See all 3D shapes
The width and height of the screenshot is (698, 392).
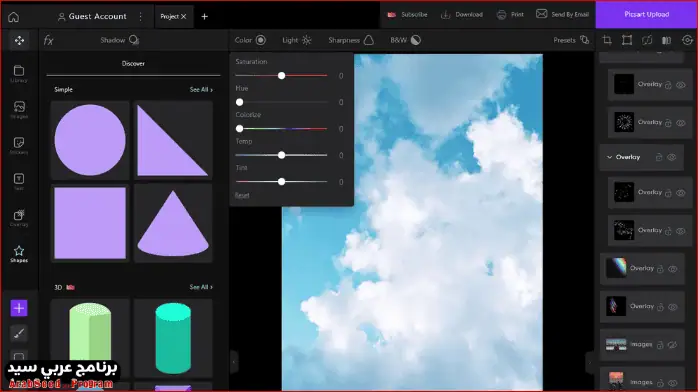pyautogui.click(x=201, y=287)
